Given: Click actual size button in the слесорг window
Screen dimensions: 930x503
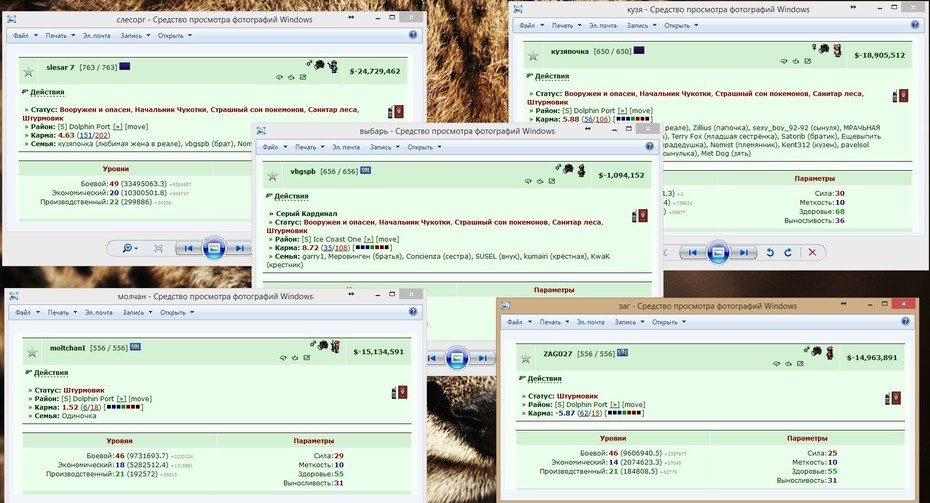Looking at the screenshot, I should point(158,249).
